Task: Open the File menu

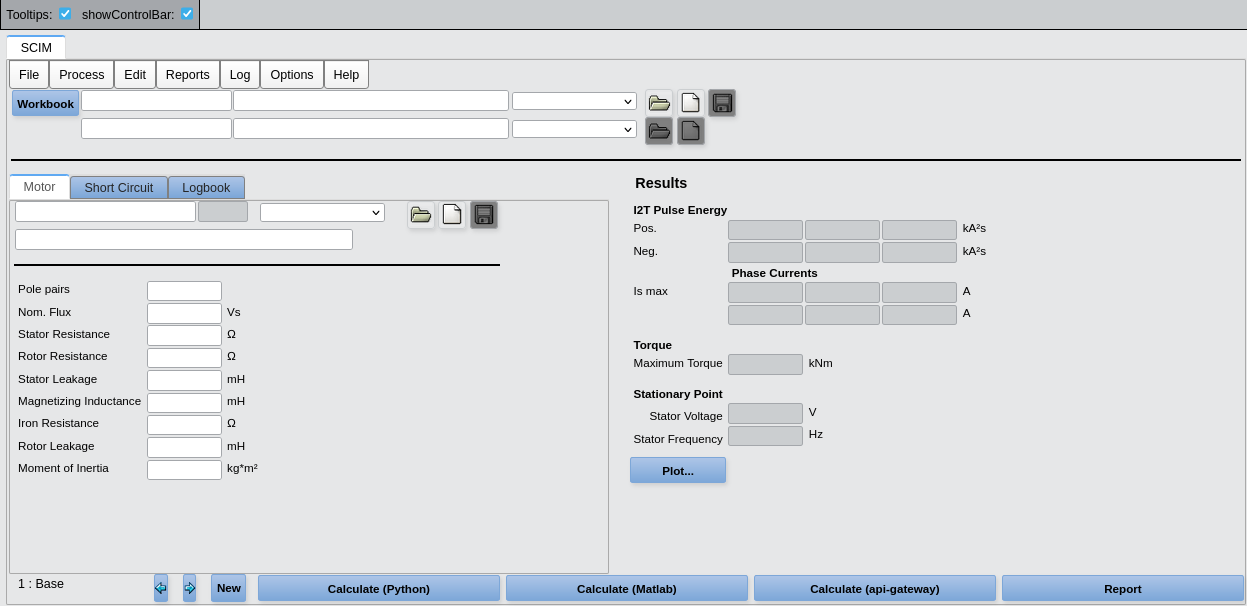Action: click(29, 75)
